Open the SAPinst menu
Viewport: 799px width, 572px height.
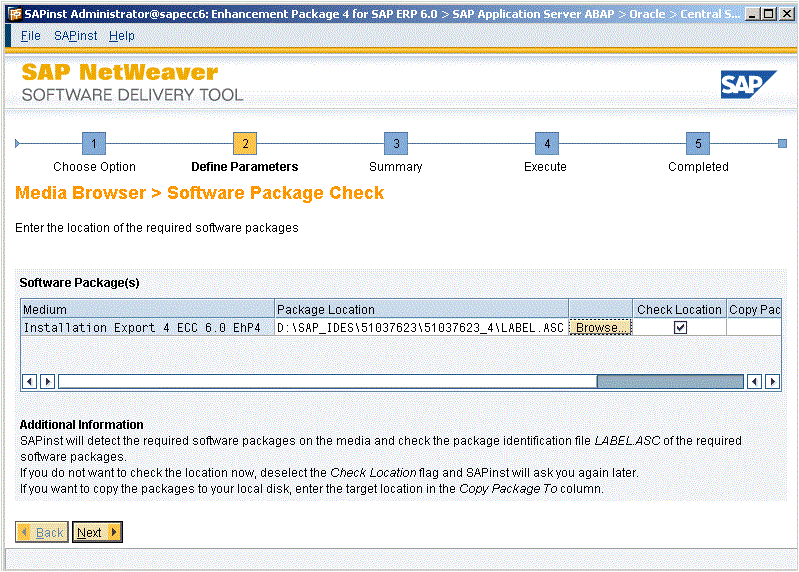coord(74,36)
